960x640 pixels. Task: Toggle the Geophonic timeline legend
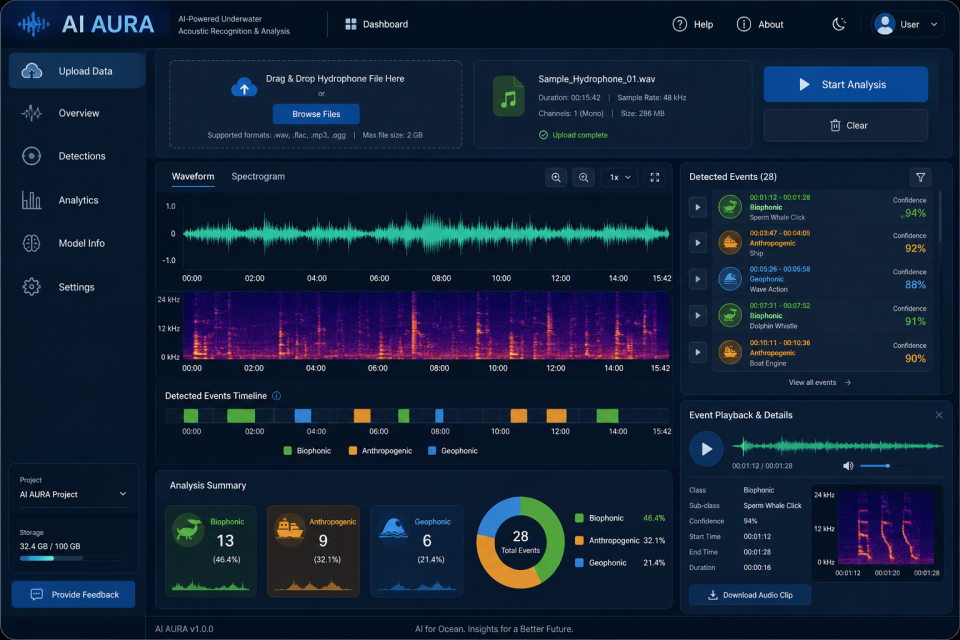click(x=452, y=451)
